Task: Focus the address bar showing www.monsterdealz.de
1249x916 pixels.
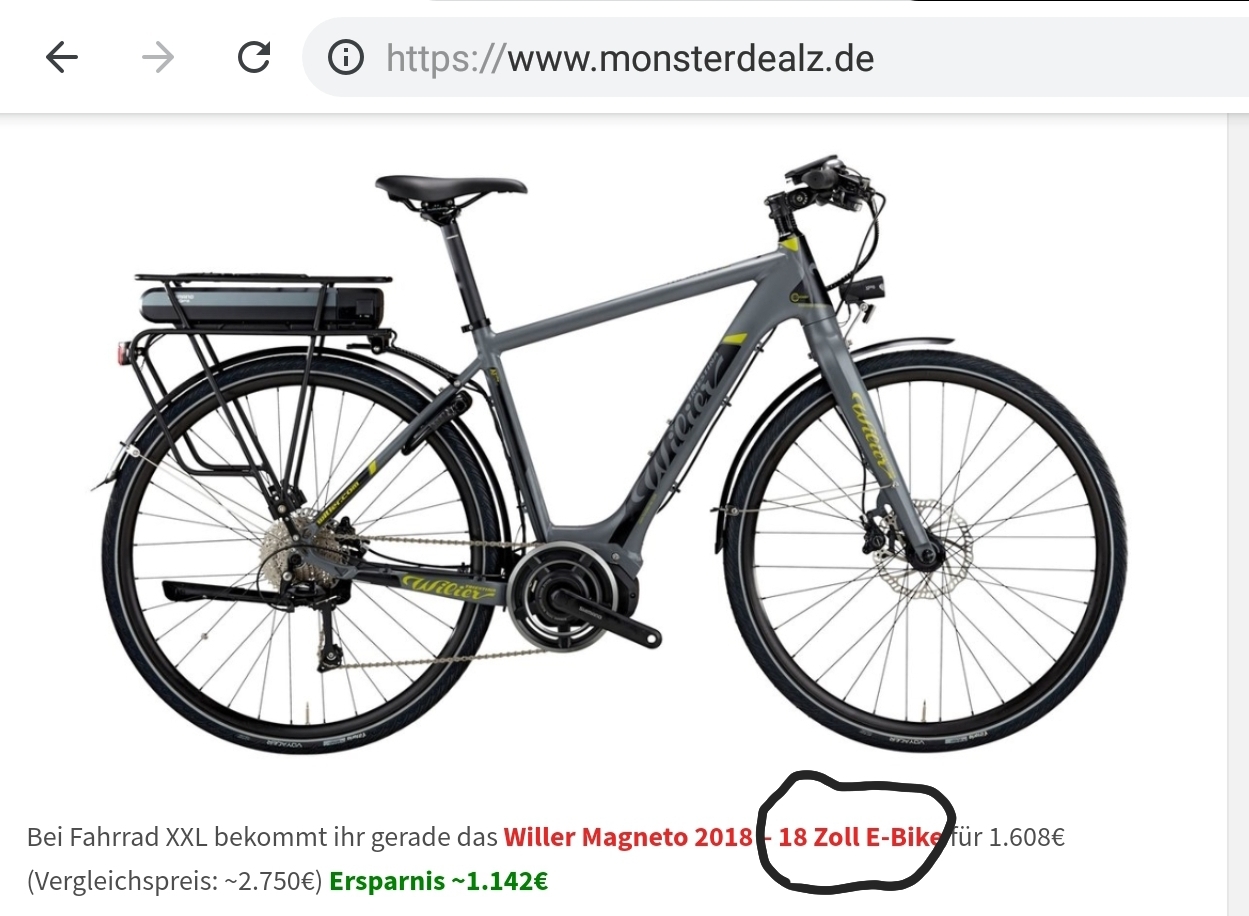Action: click(x=776, y=58)
